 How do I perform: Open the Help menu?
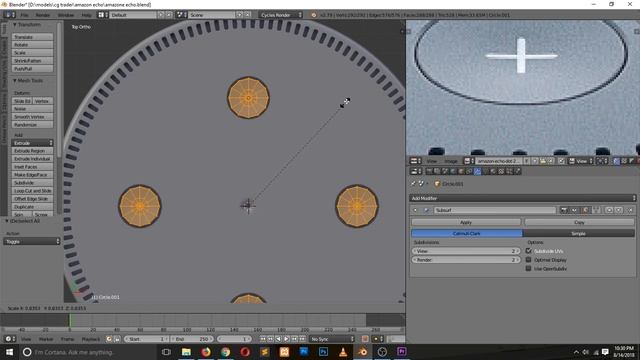(x=86, y=15)
